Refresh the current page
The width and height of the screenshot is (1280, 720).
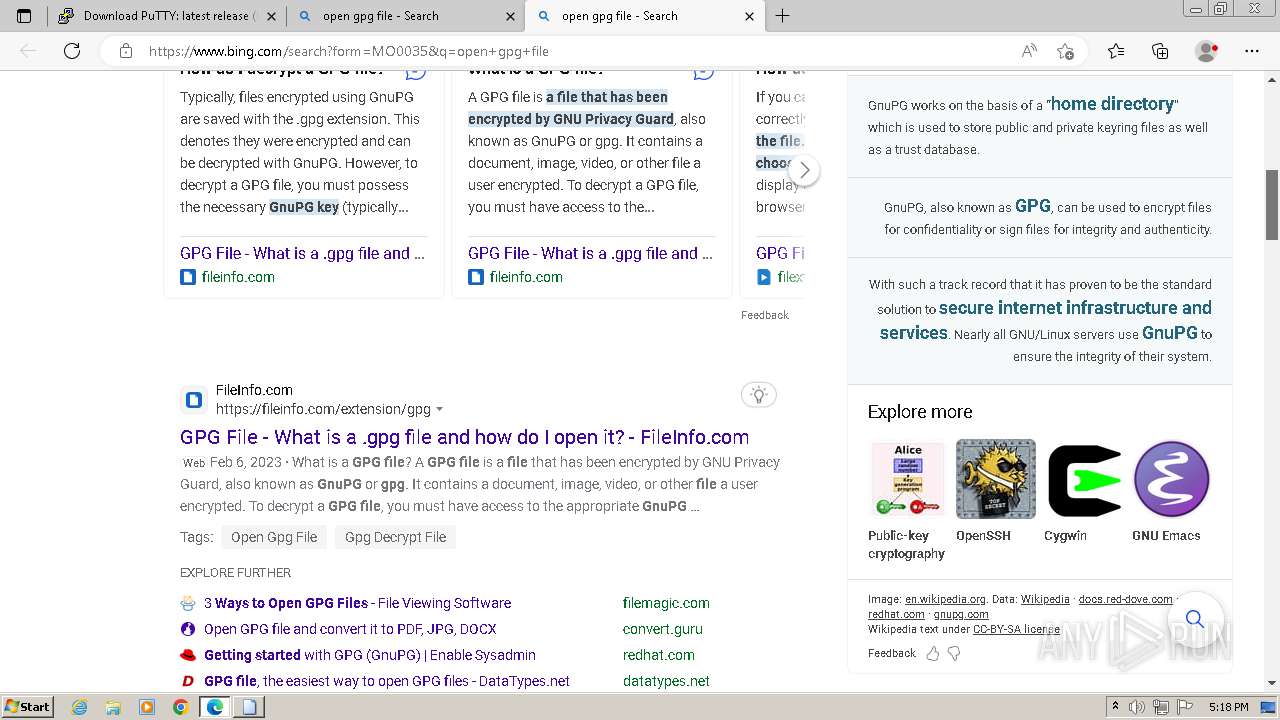(x=72, y=51)
